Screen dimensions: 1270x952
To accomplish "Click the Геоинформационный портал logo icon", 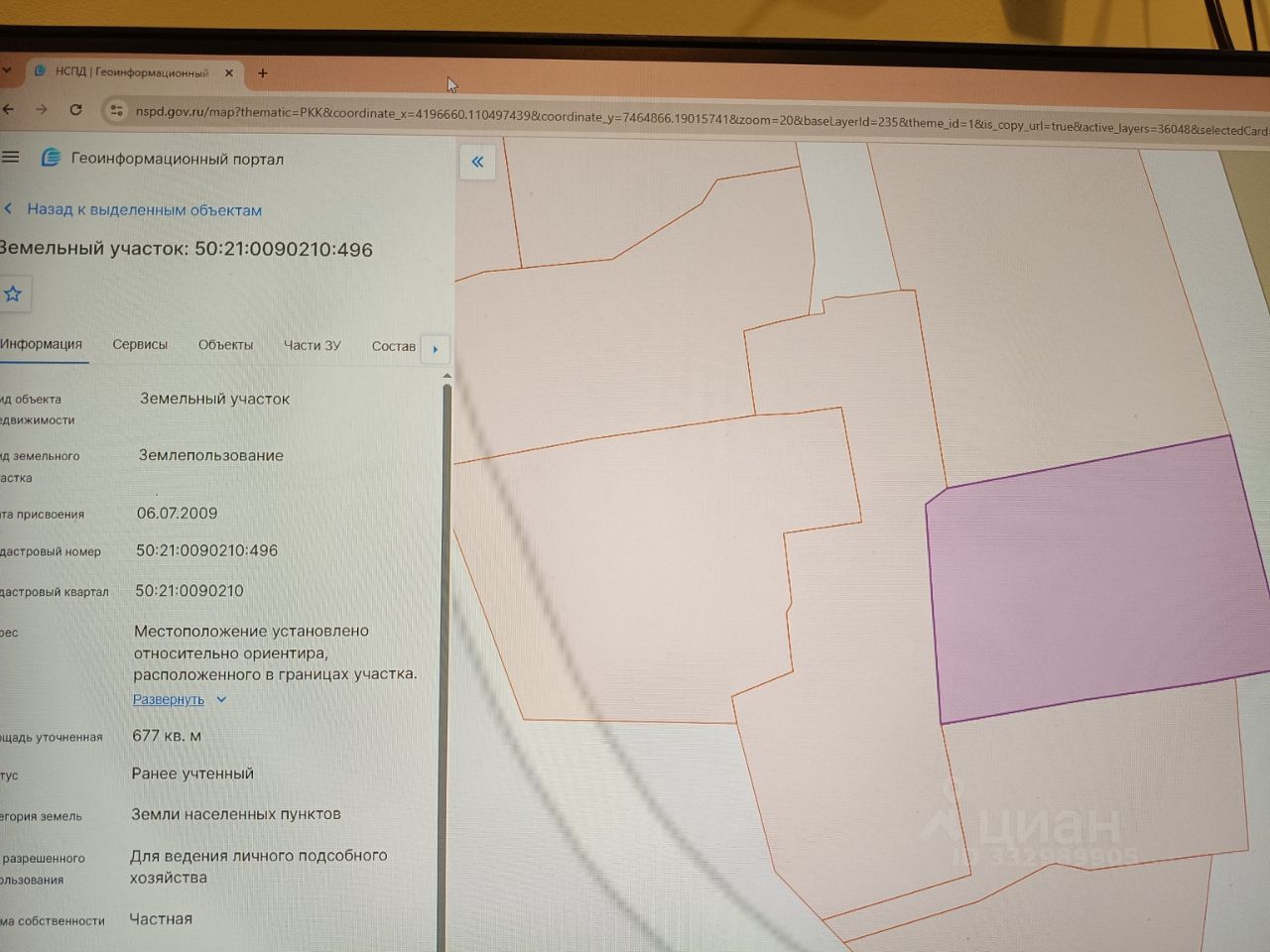I will tap(51, 158).
